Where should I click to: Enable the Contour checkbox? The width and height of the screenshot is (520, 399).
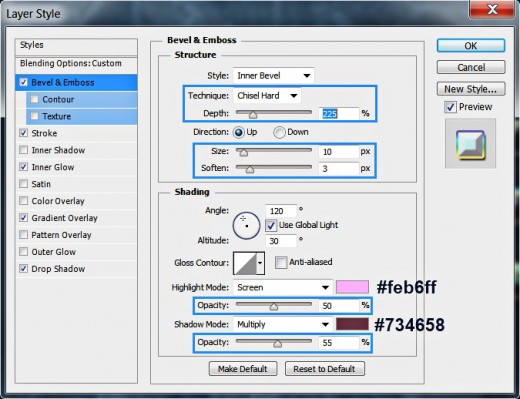coord(34,99)
